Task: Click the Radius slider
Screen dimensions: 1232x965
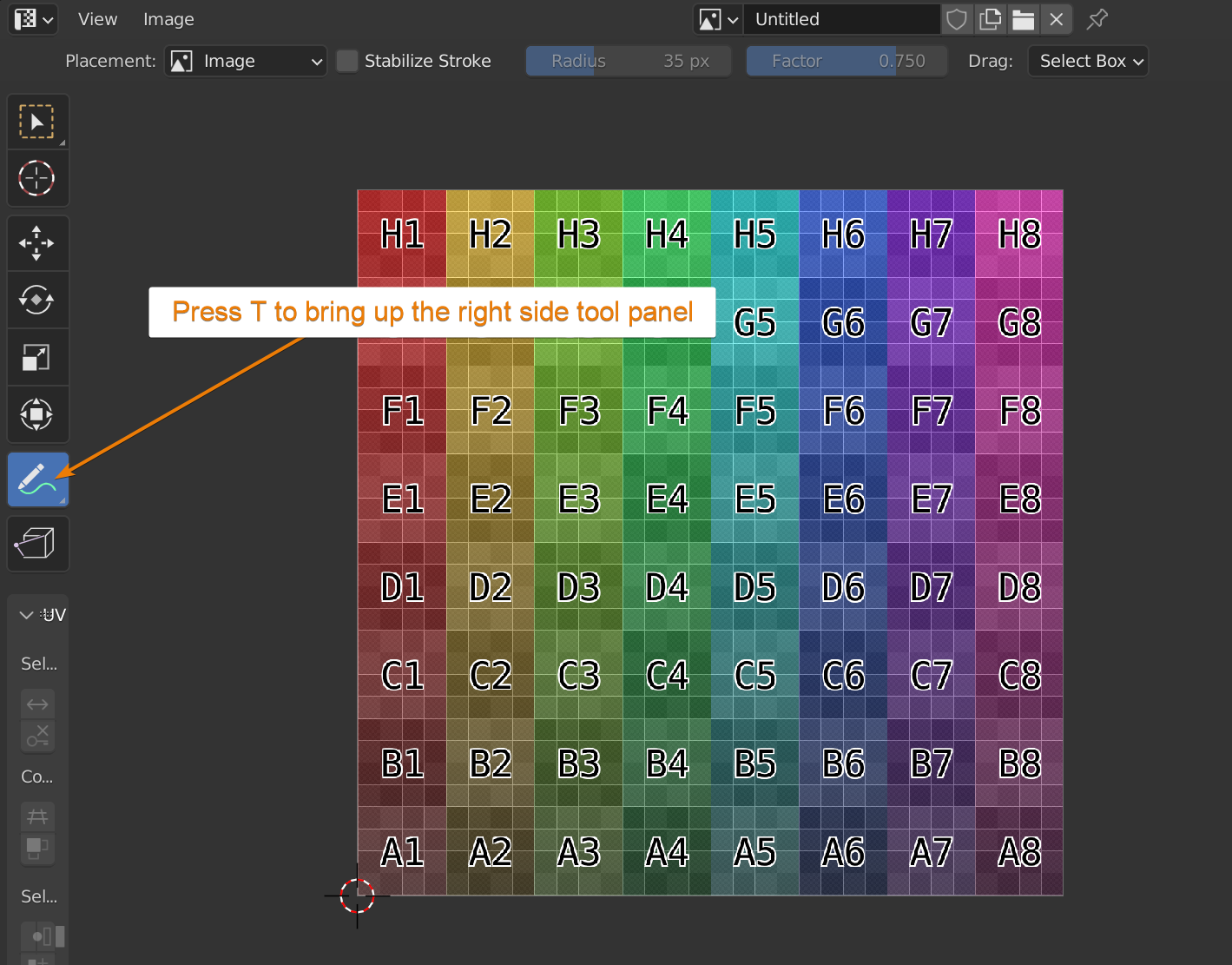Action: 629,61
